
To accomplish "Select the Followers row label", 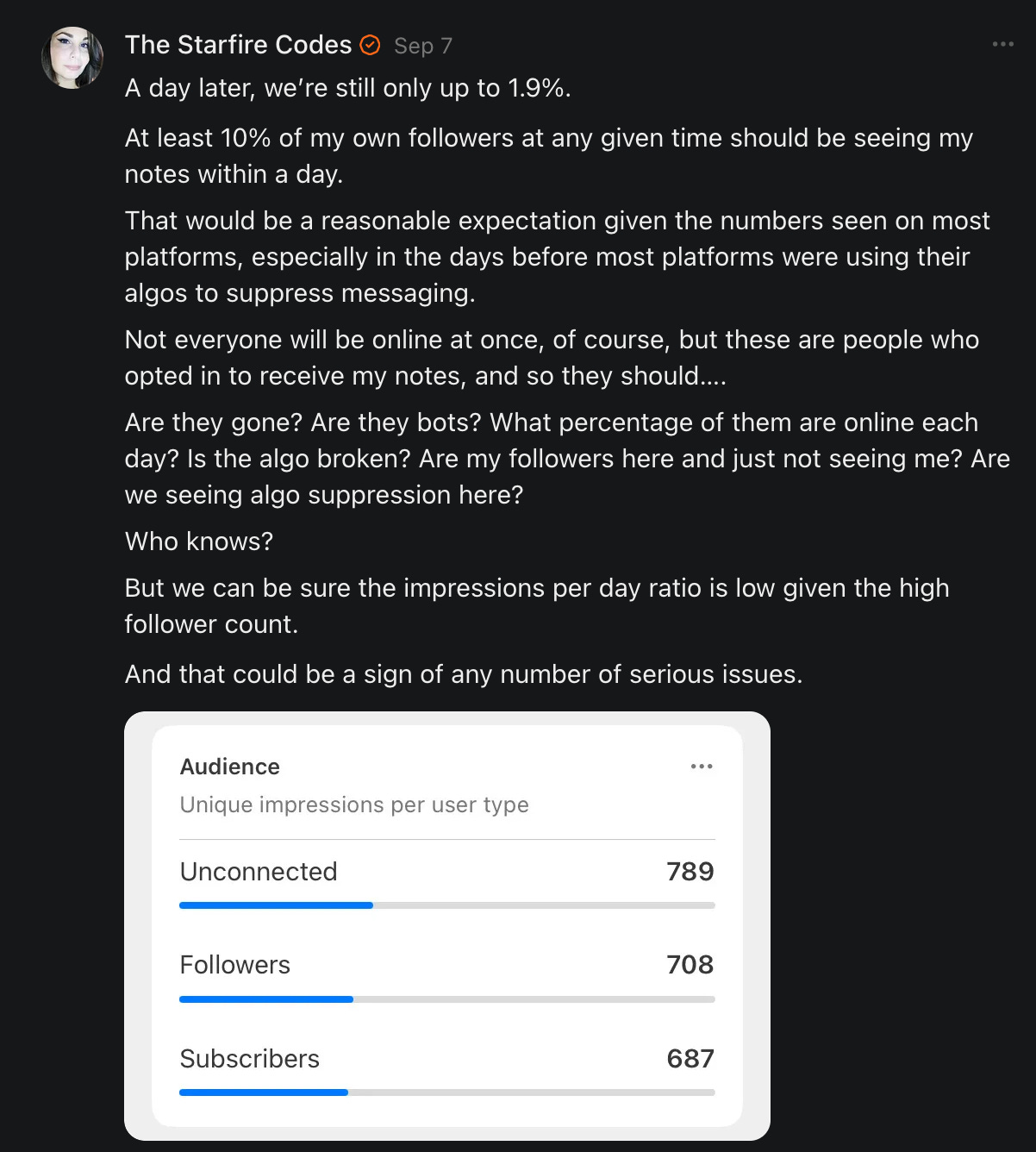I will coord(235,965).
